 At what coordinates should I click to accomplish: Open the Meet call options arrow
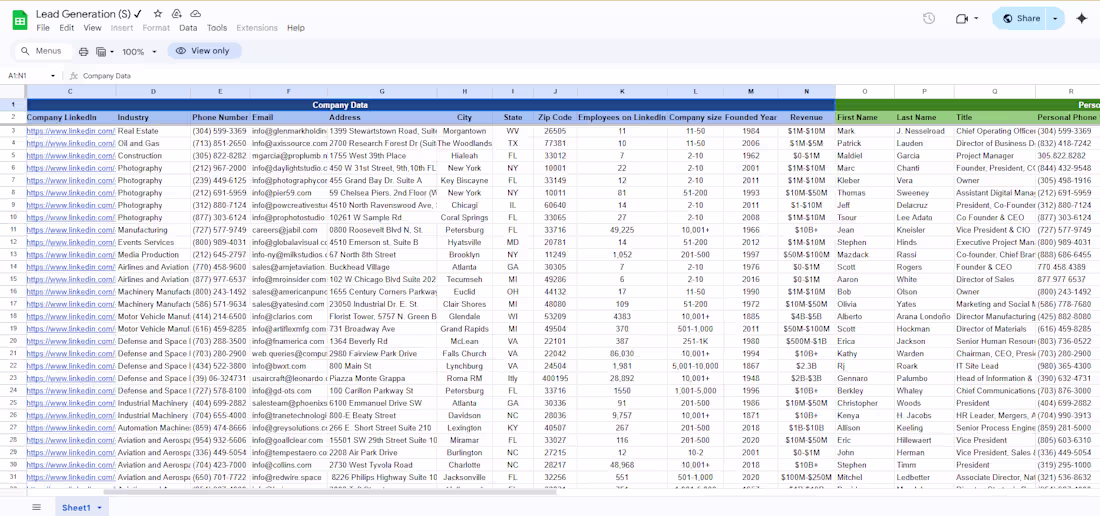coord(976,18)
